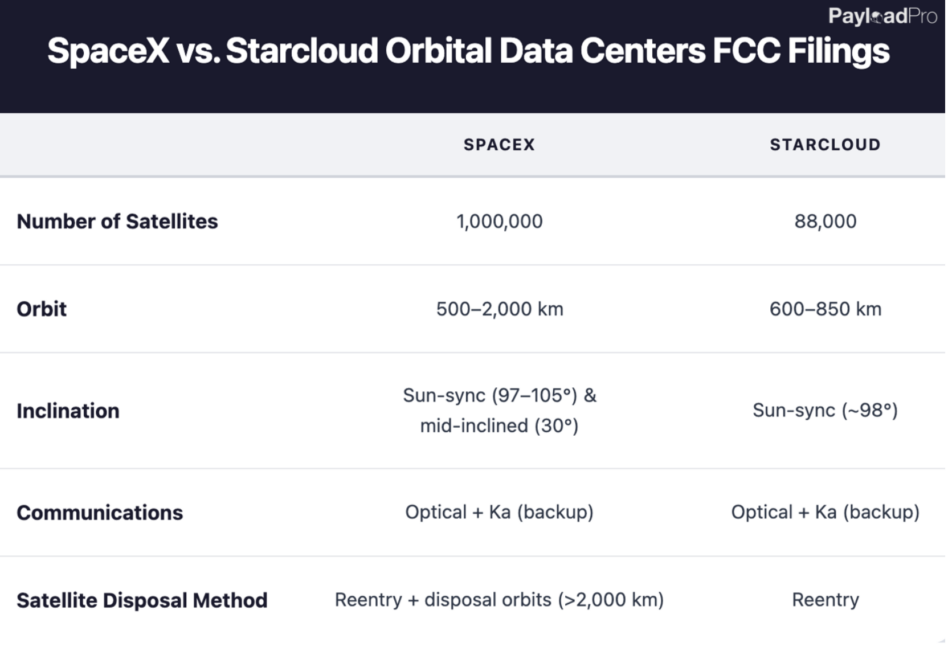The image size is (948, 647).
Task: Click Starcloud's 88,000 satellites value
Action: pos(825,221)
